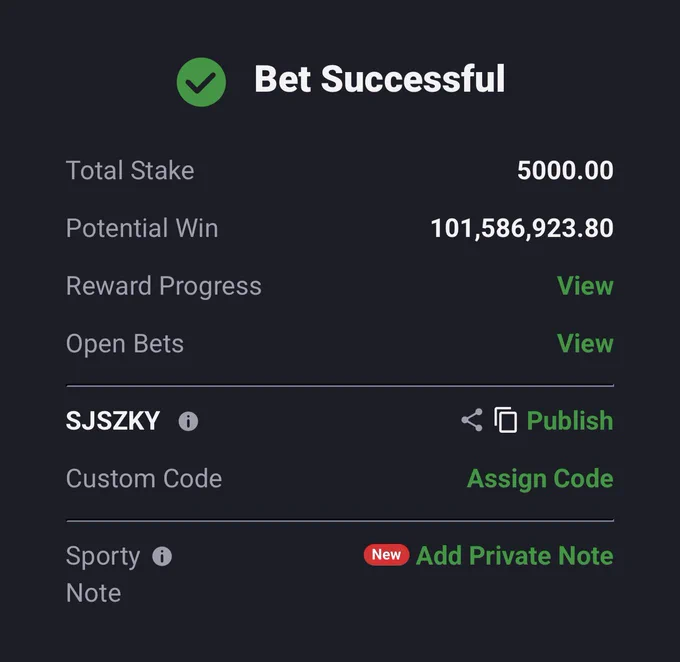Select the SJSZKY booking code text
680x662 pixels.
click(113, 421)
